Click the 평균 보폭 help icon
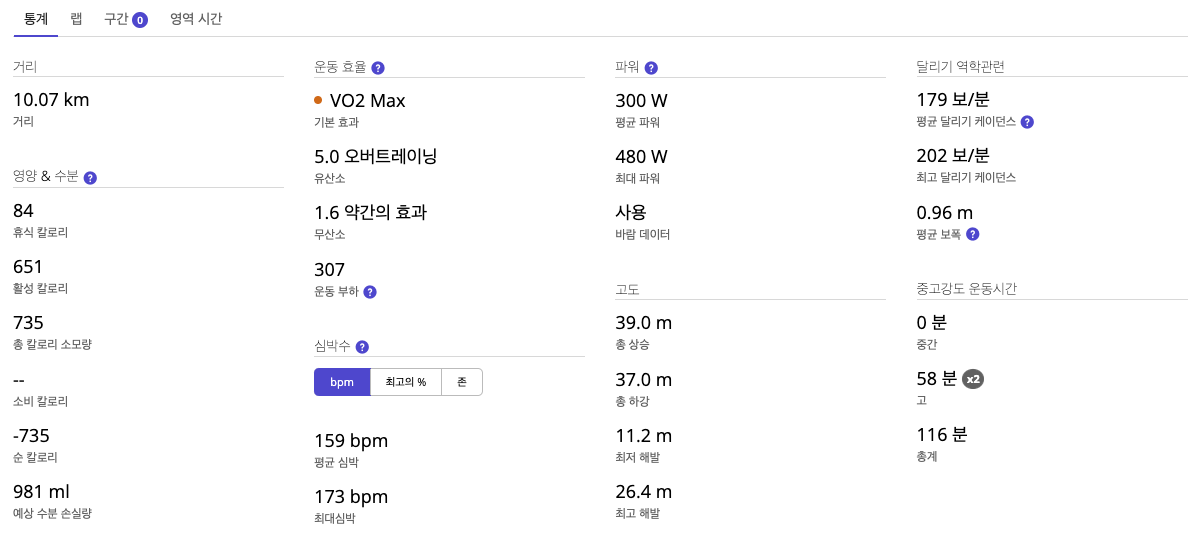This screenshot has height=535, width=1196. point(973,234)
